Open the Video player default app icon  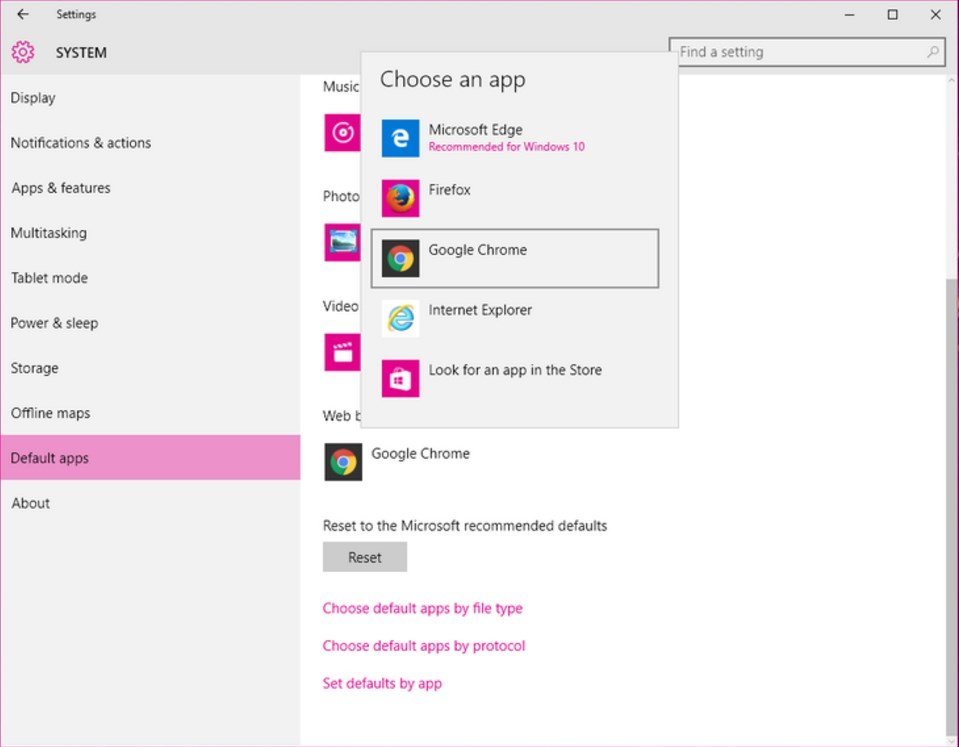pyautogui.click(x=342, y=352)
